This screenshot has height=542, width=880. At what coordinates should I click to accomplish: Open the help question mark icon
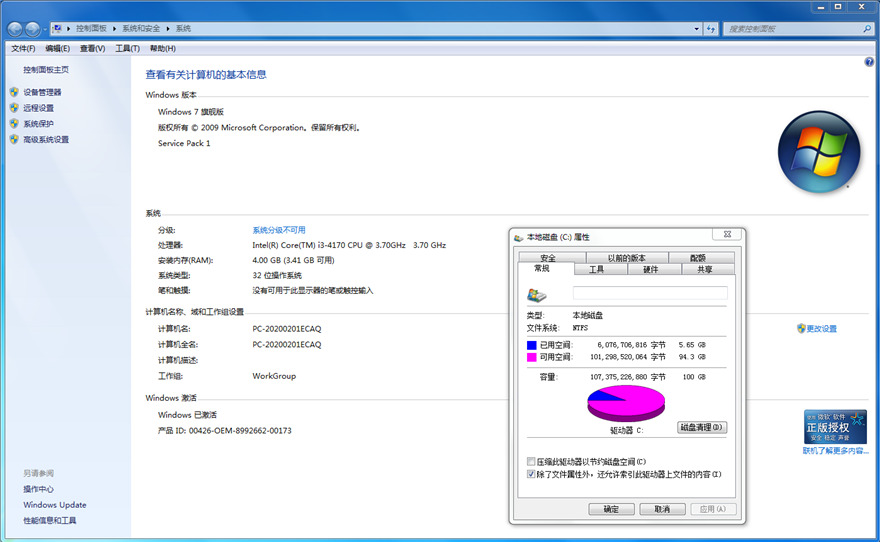coord(869,62)
